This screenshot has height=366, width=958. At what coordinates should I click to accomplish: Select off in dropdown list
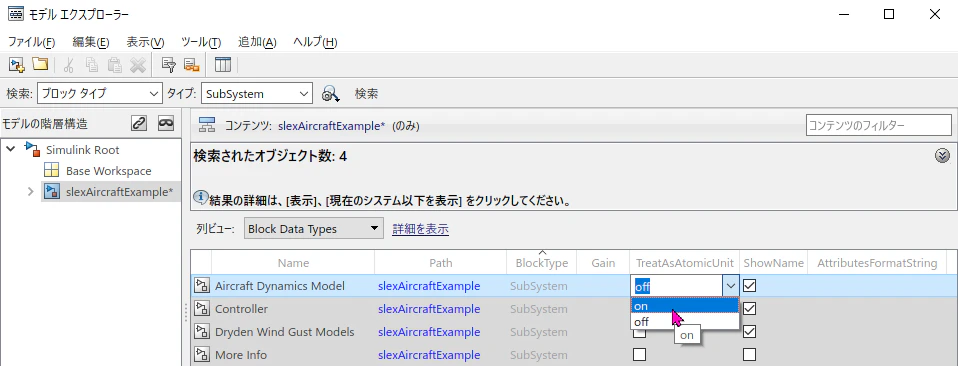coord(685,322)
